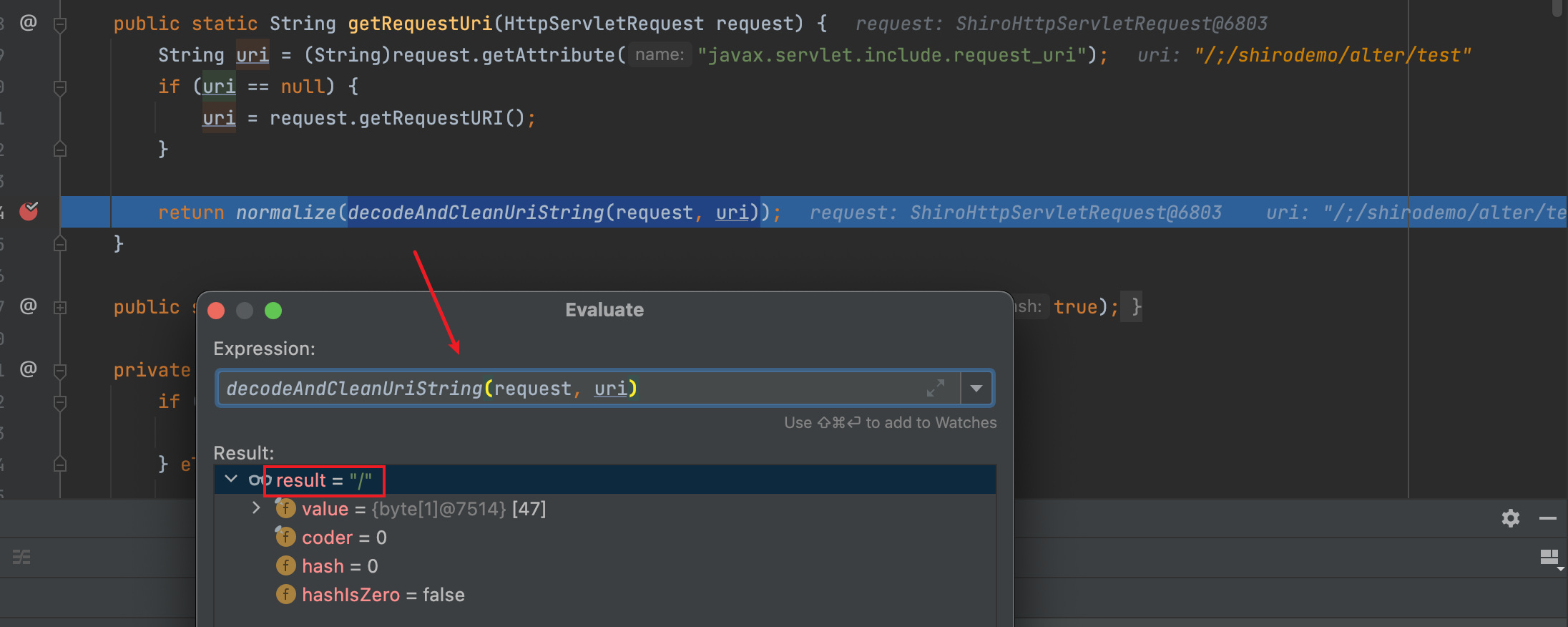Image resolution: width=1568 pixels, height=627 pixels.
Task: Click the glasses watch icon beside result
Action: click(258, 480)
